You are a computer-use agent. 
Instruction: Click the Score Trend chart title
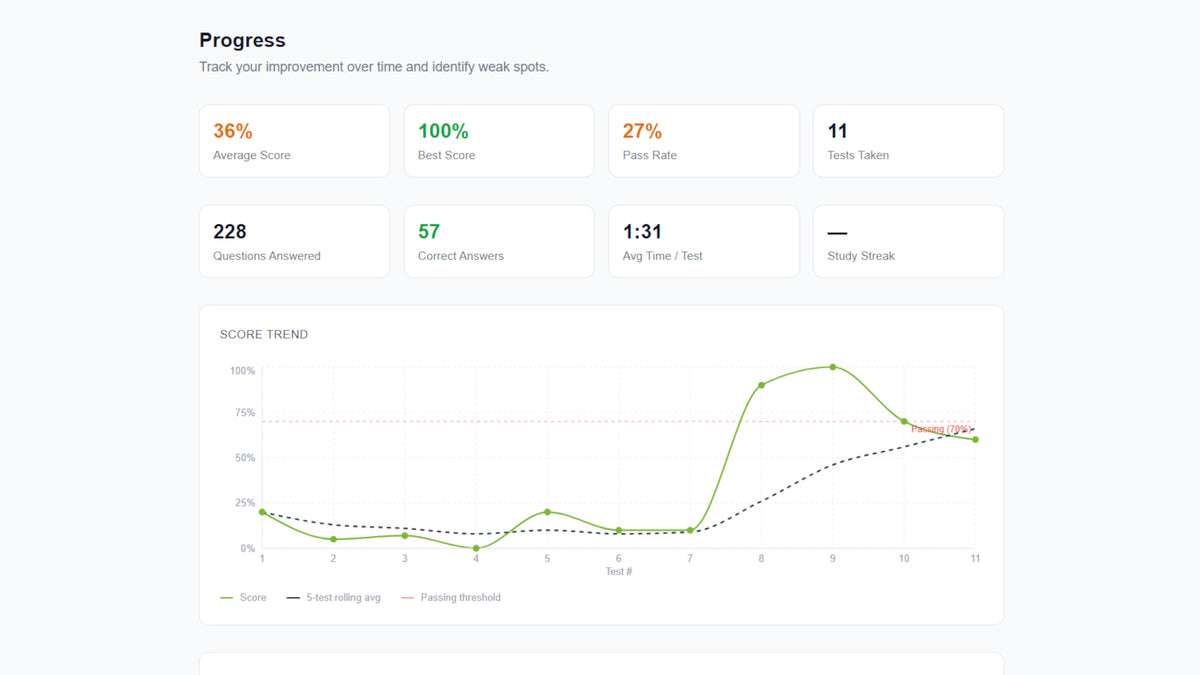coord(264,335)
